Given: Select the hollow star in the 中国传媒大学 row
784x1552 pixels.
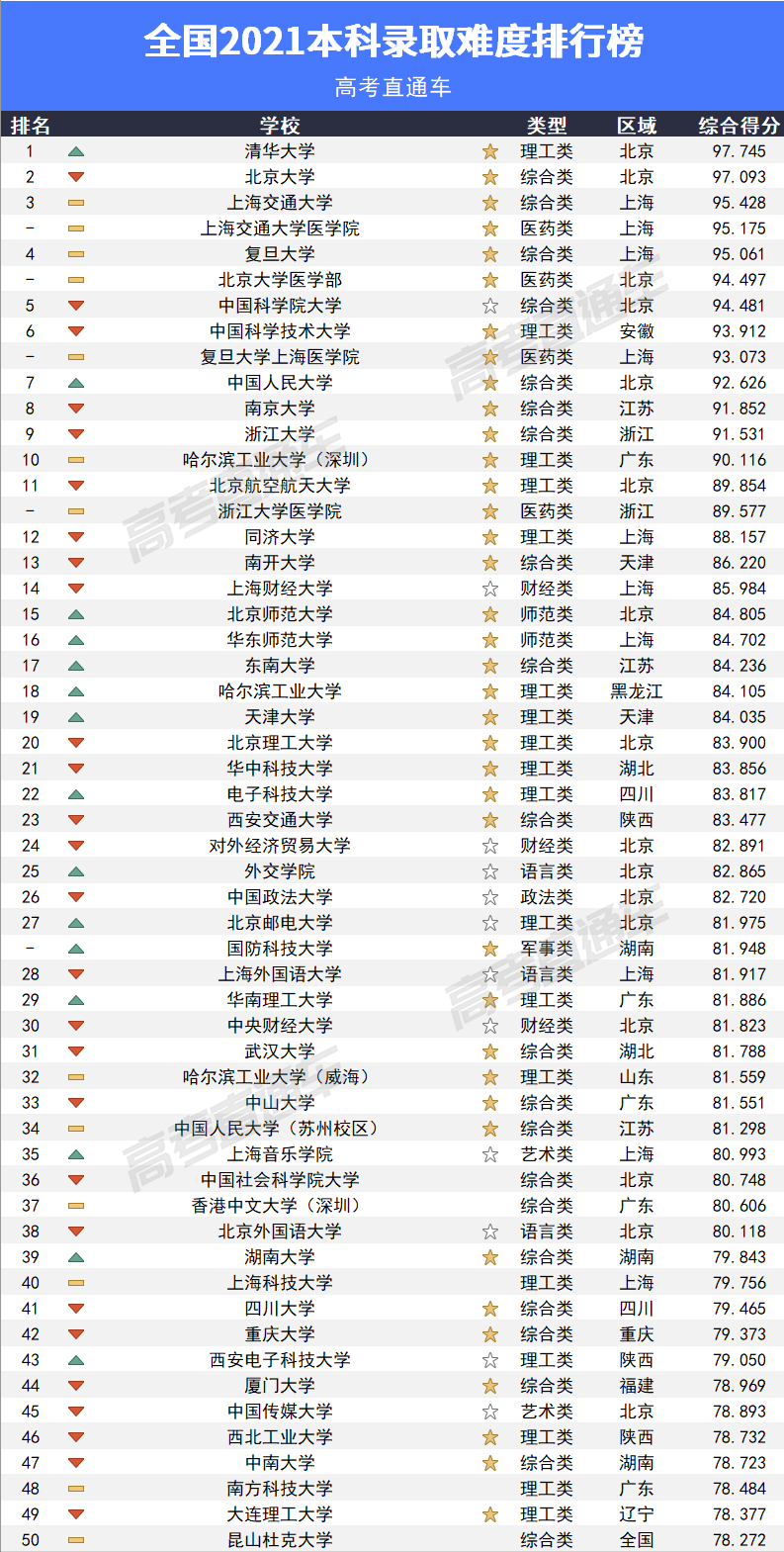Looking at the screenshot, I should pos(489,1412).
